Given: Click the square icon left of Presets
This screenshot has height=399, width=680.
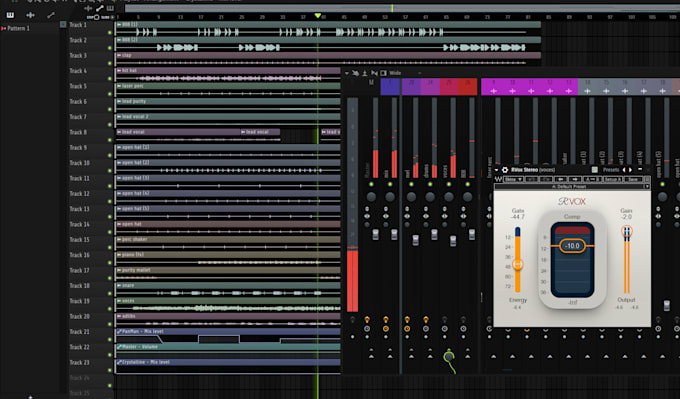Looking at the screenshot, I should pos(595,170).
